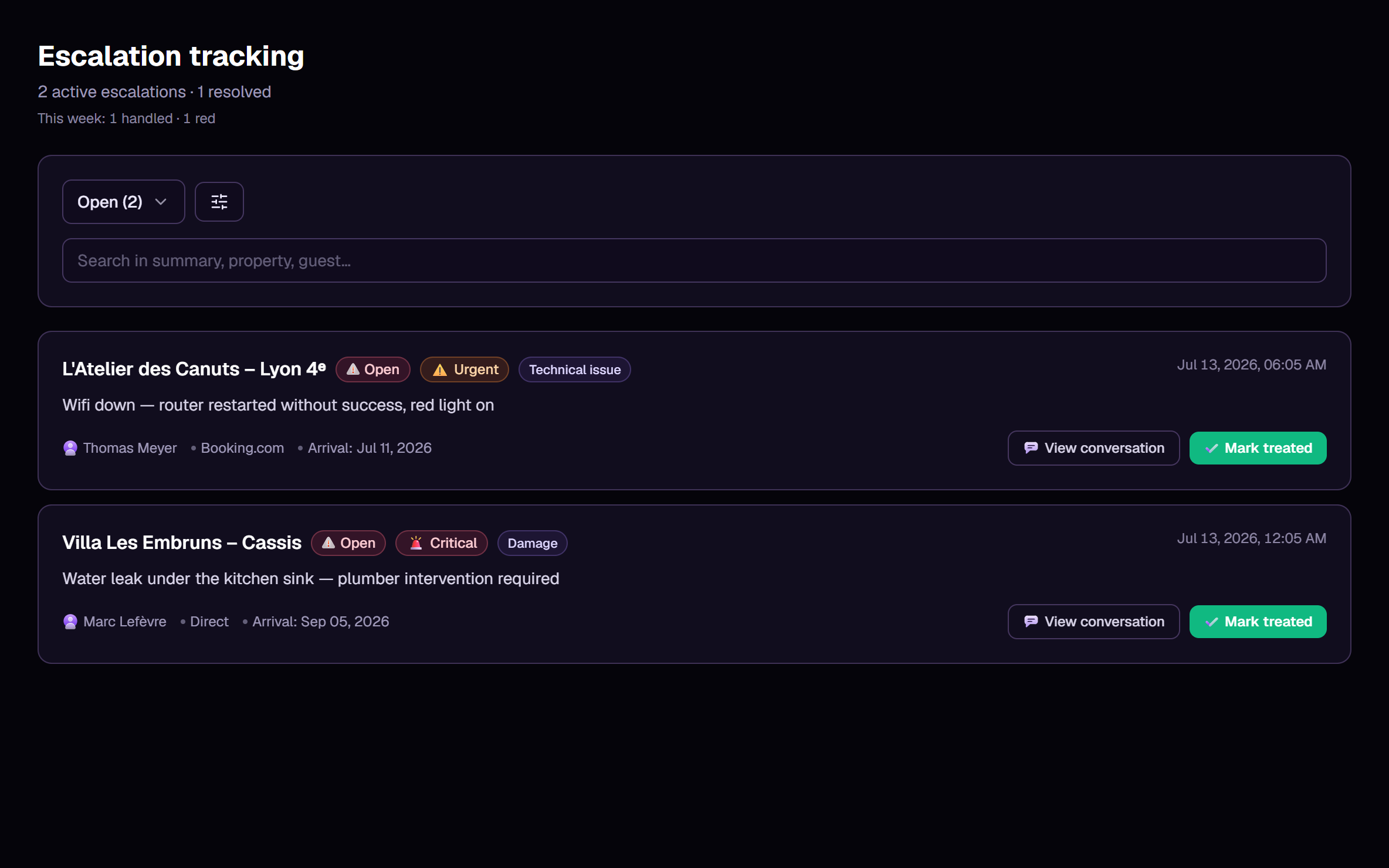Screen dimensions: 1389x868
Task: Click the Wifi down summary text
Action: pyautogui.click(x=278, y=405)
